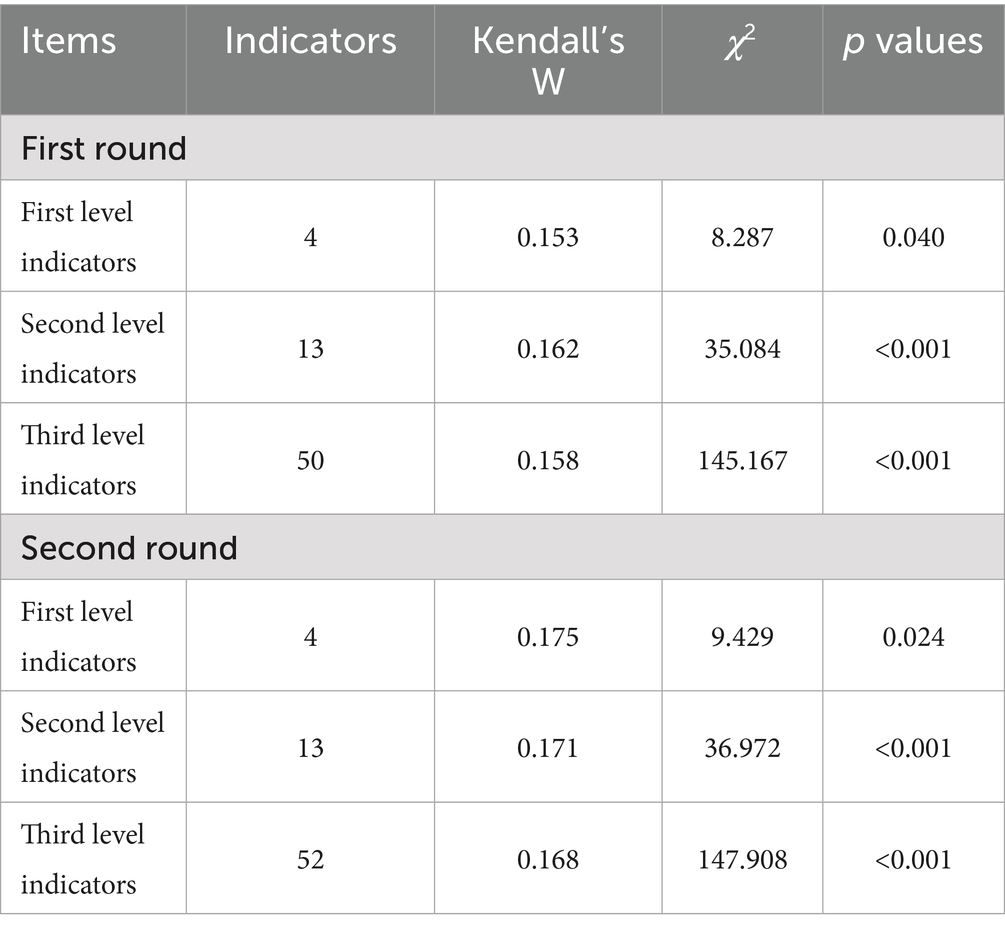
Task: Select the chi-square column header
Action: coord(742,41)
